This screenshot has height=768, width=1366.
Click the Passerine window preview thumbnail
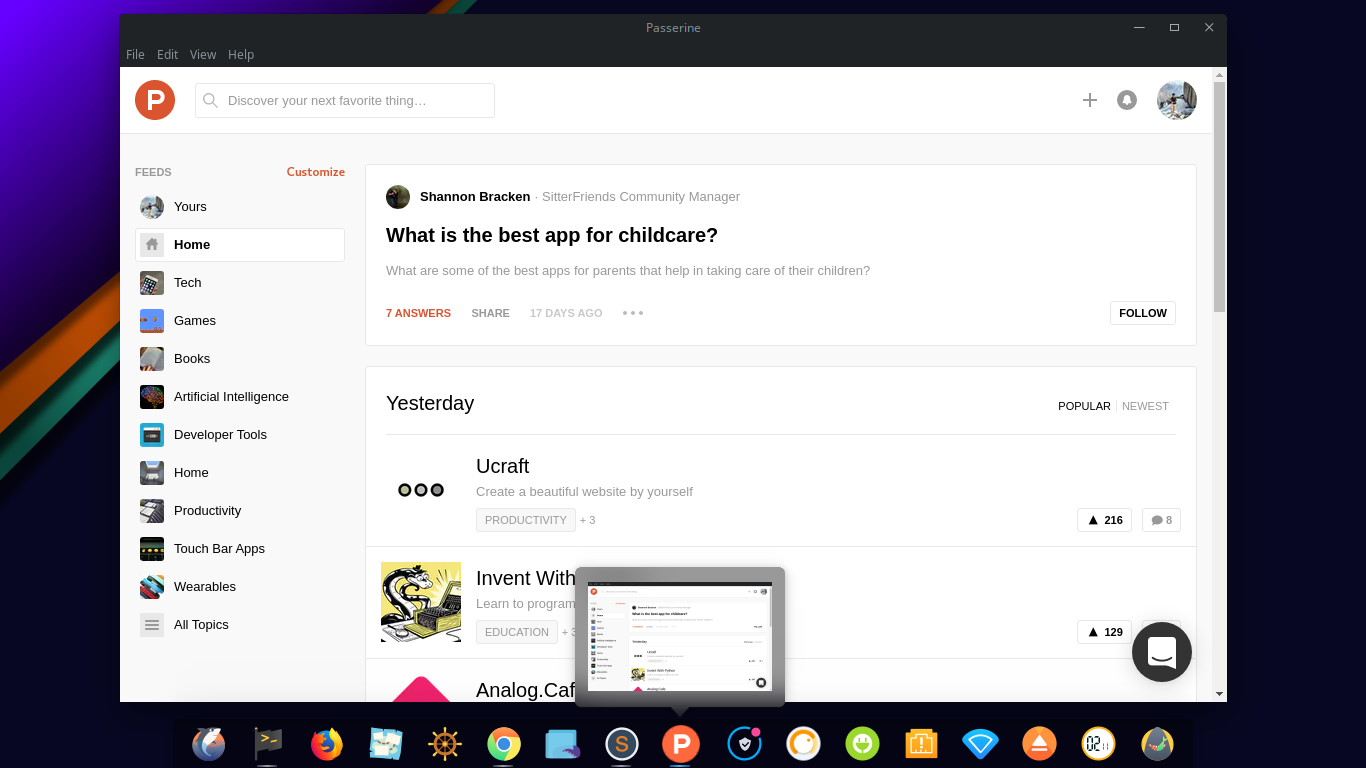coord(680,637)
